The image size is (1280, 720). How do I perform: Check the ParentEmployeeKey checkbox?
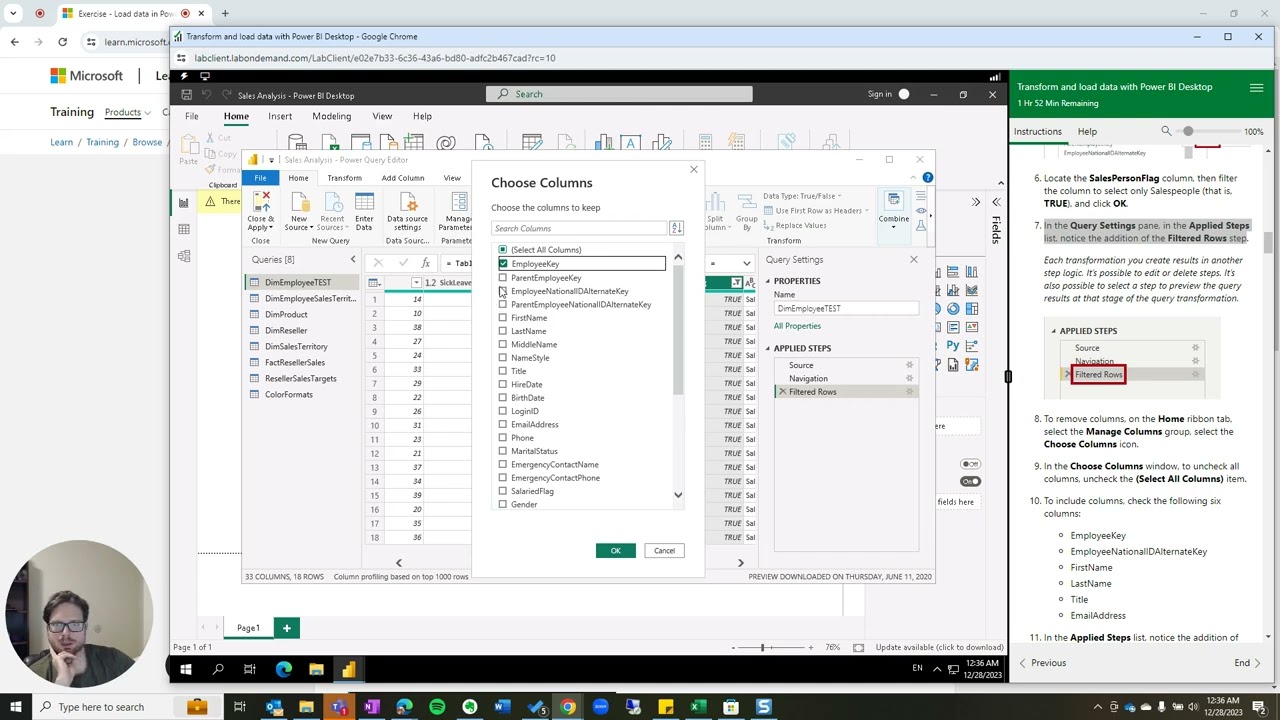[x=503, y=278]
